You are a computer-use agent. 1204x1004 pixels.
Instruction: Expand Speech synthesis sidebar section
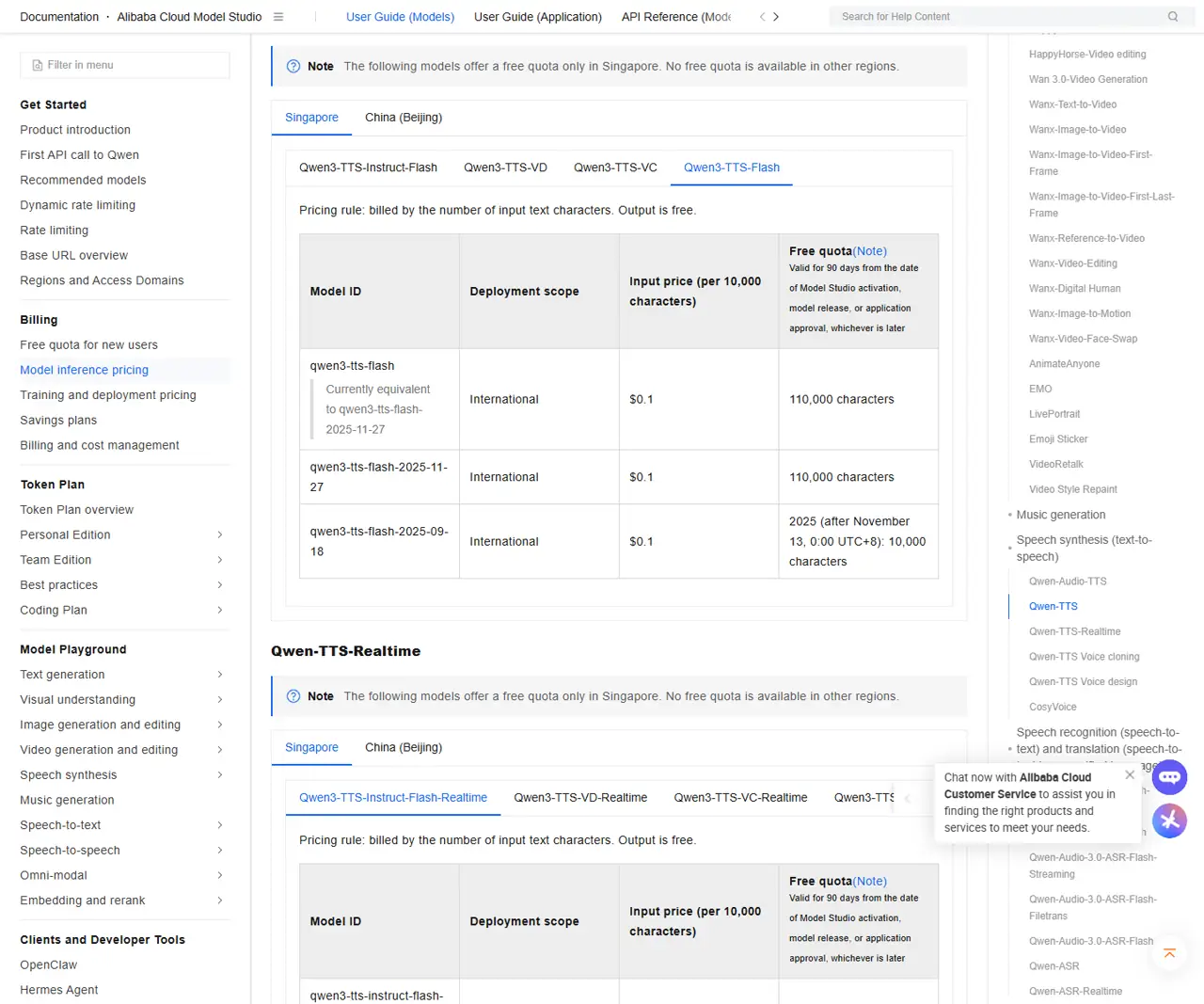pyautogui.click(x=220, y=775)
